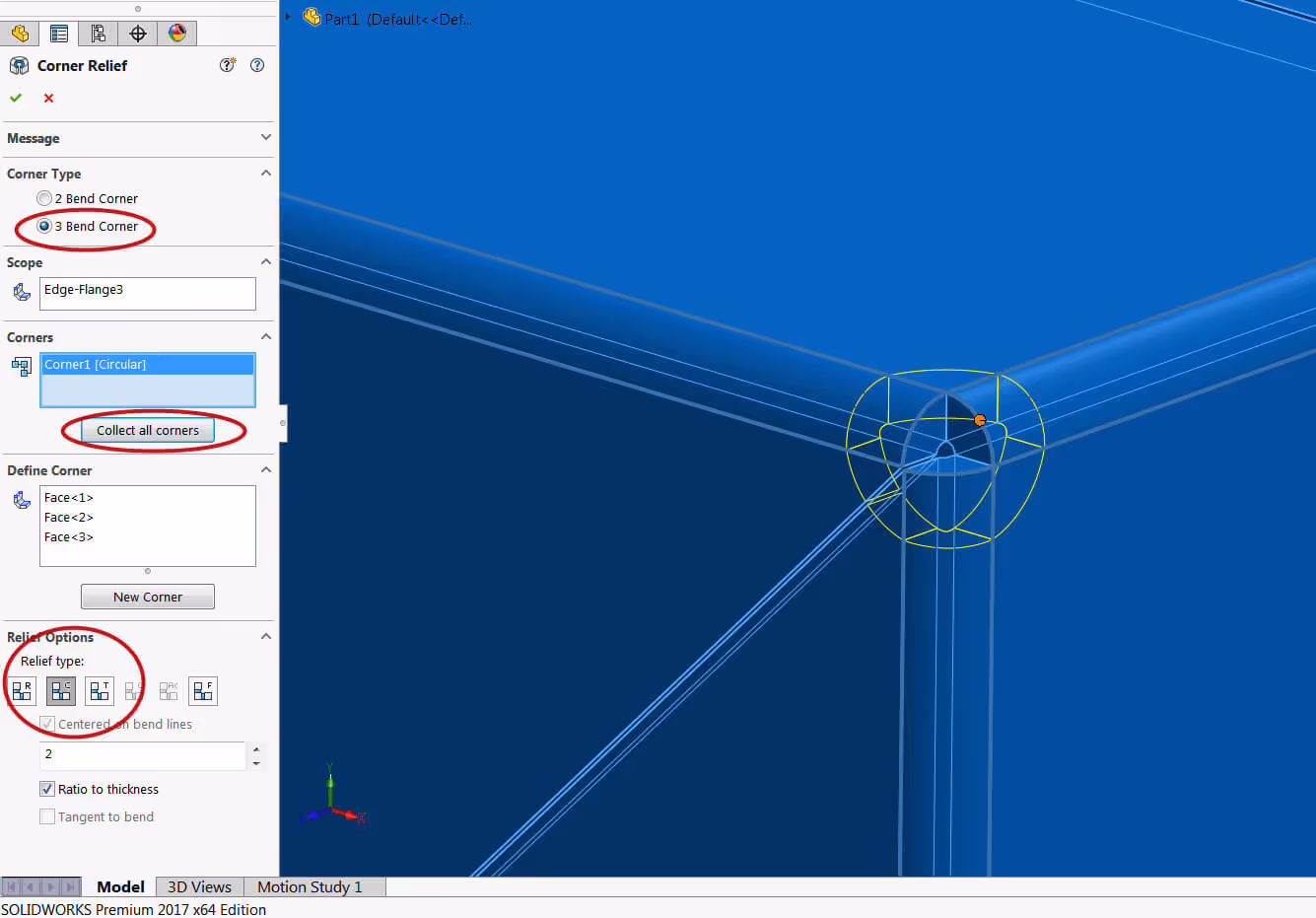Click the Relief type: label

coord(52,661)
